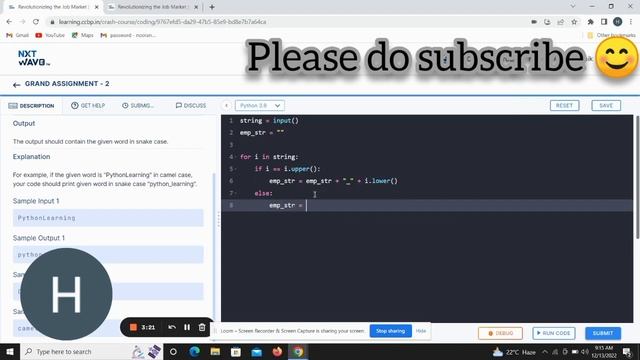
Task: Restart the Loom recording with the undo arrow
Action: pyautogui.click(x=172, y=327)
